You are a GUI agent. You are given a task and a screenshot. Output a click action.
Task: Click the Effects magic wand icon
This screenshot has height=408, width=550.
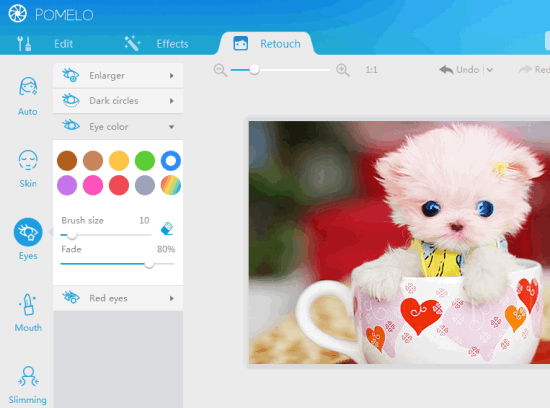tap(132, 44)
